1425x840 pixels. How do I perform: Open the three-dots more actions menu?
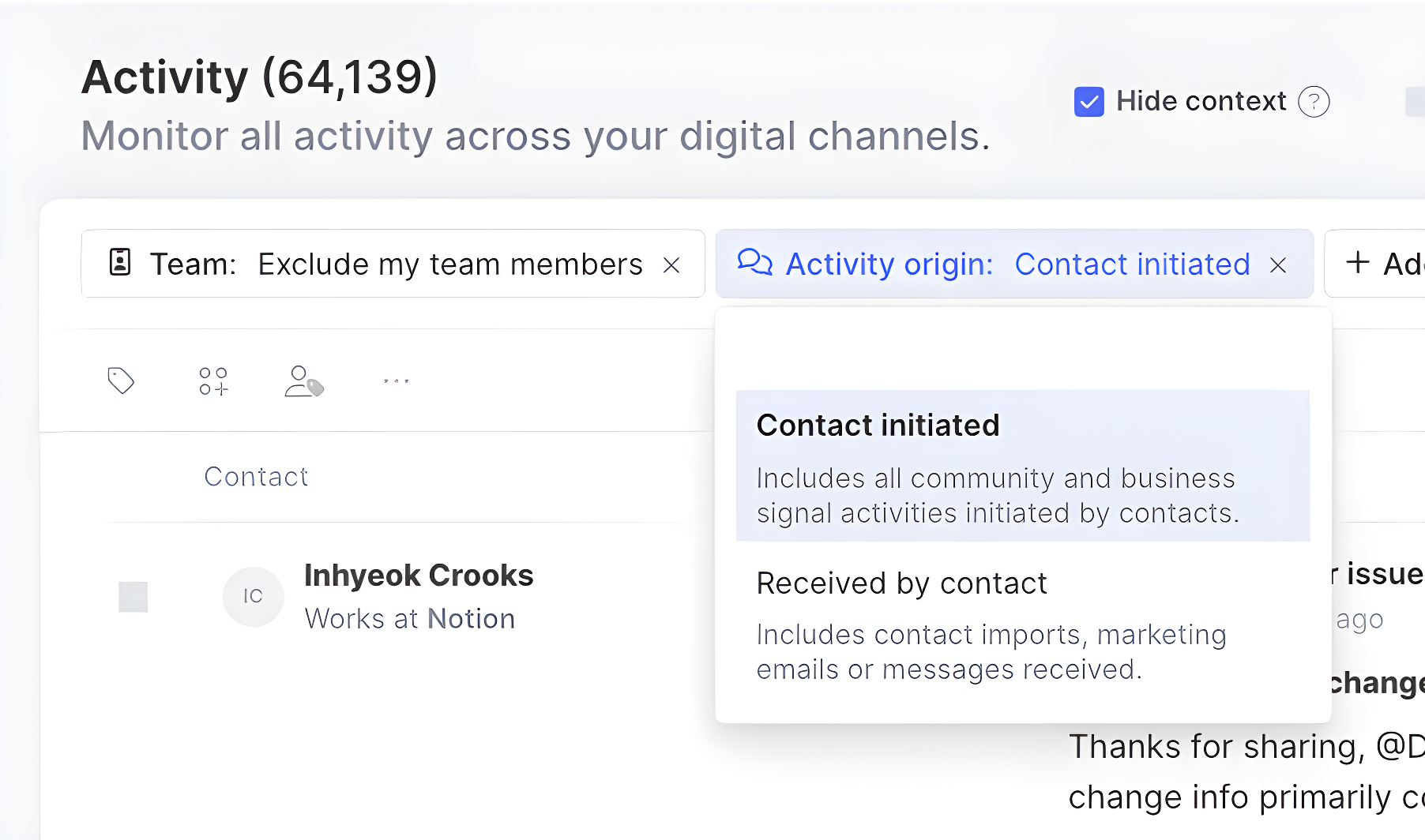397,381
